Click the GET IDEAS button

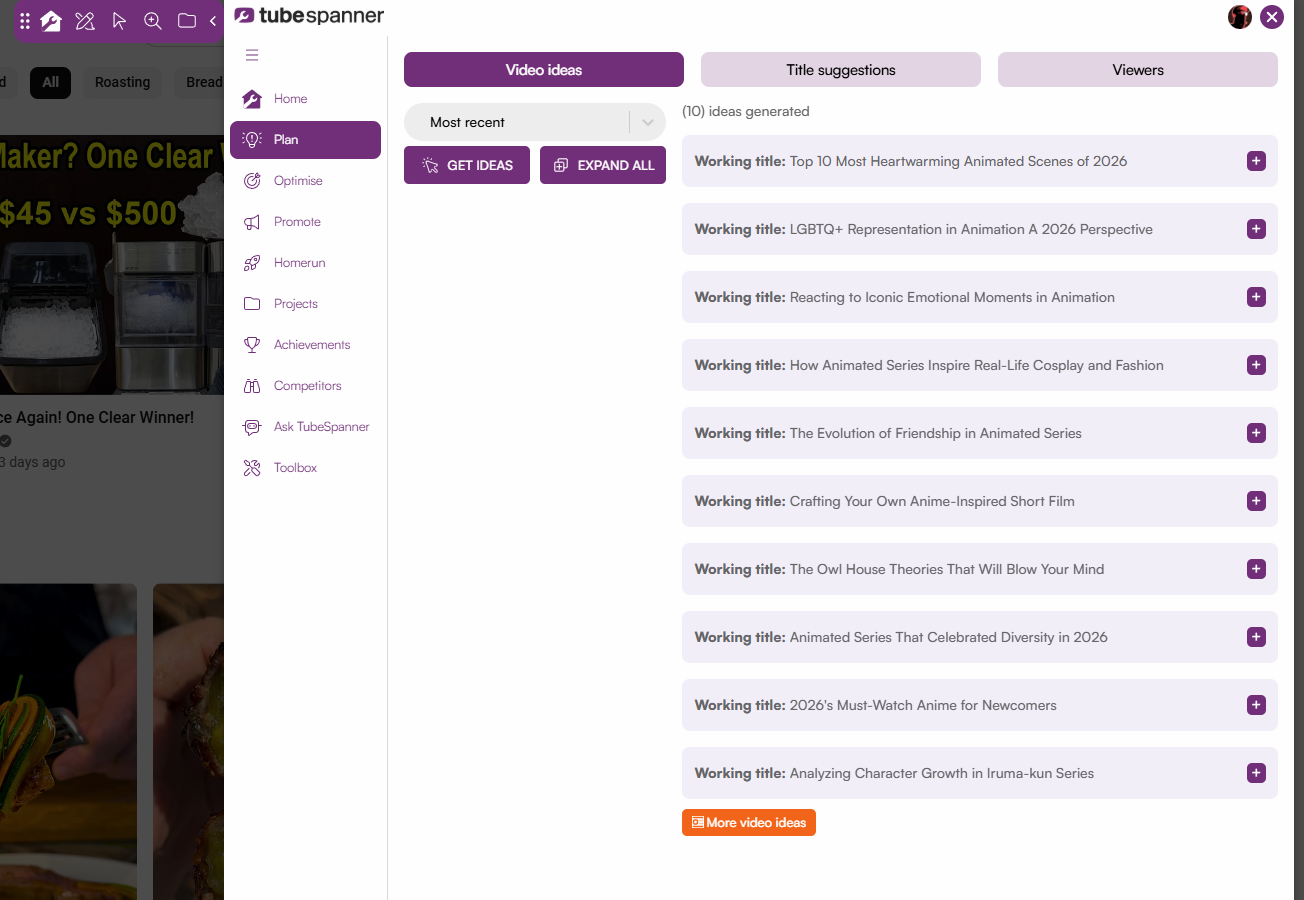click(467, 165)
